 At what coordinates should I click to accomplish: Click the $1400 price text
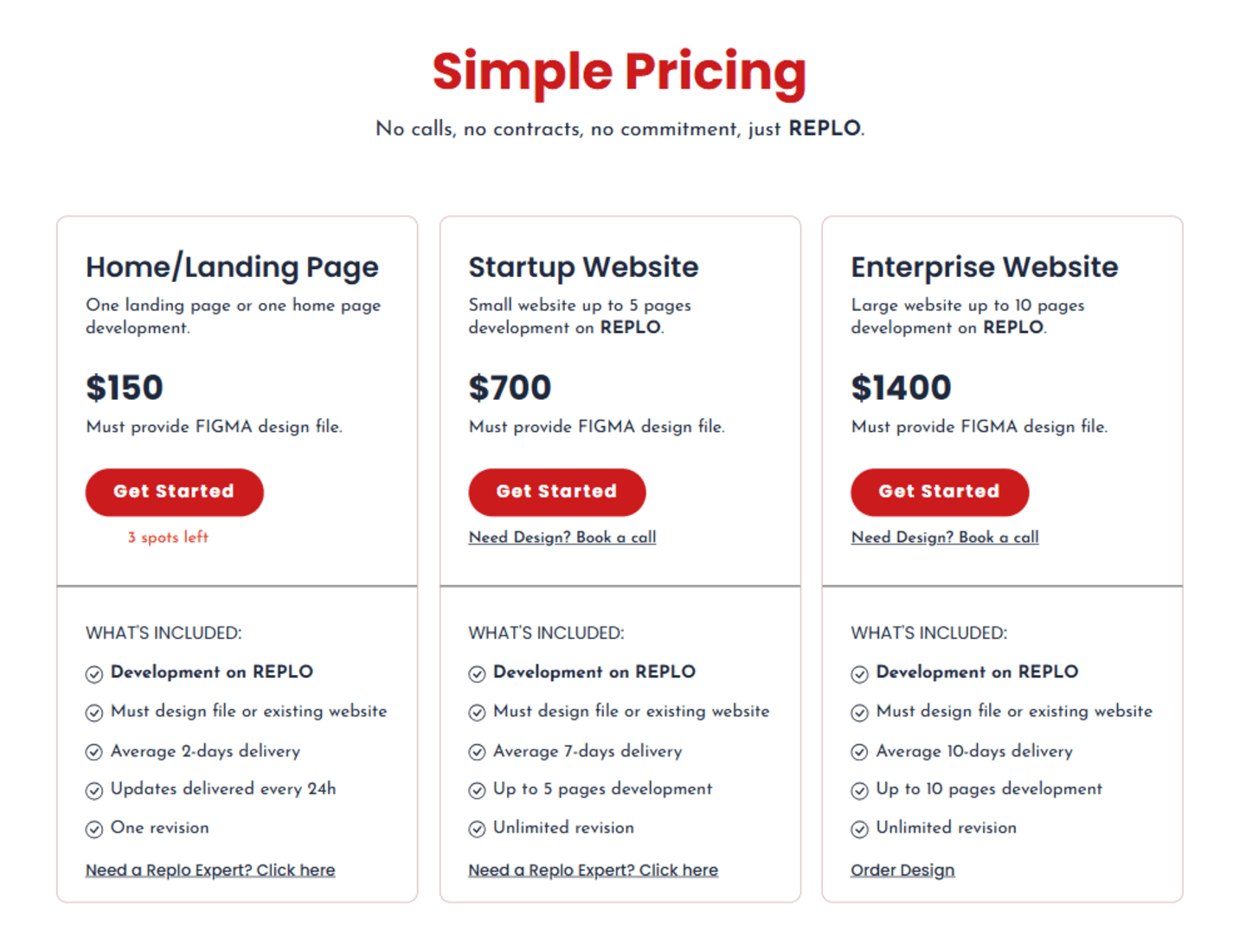click(x=901, y=388)
